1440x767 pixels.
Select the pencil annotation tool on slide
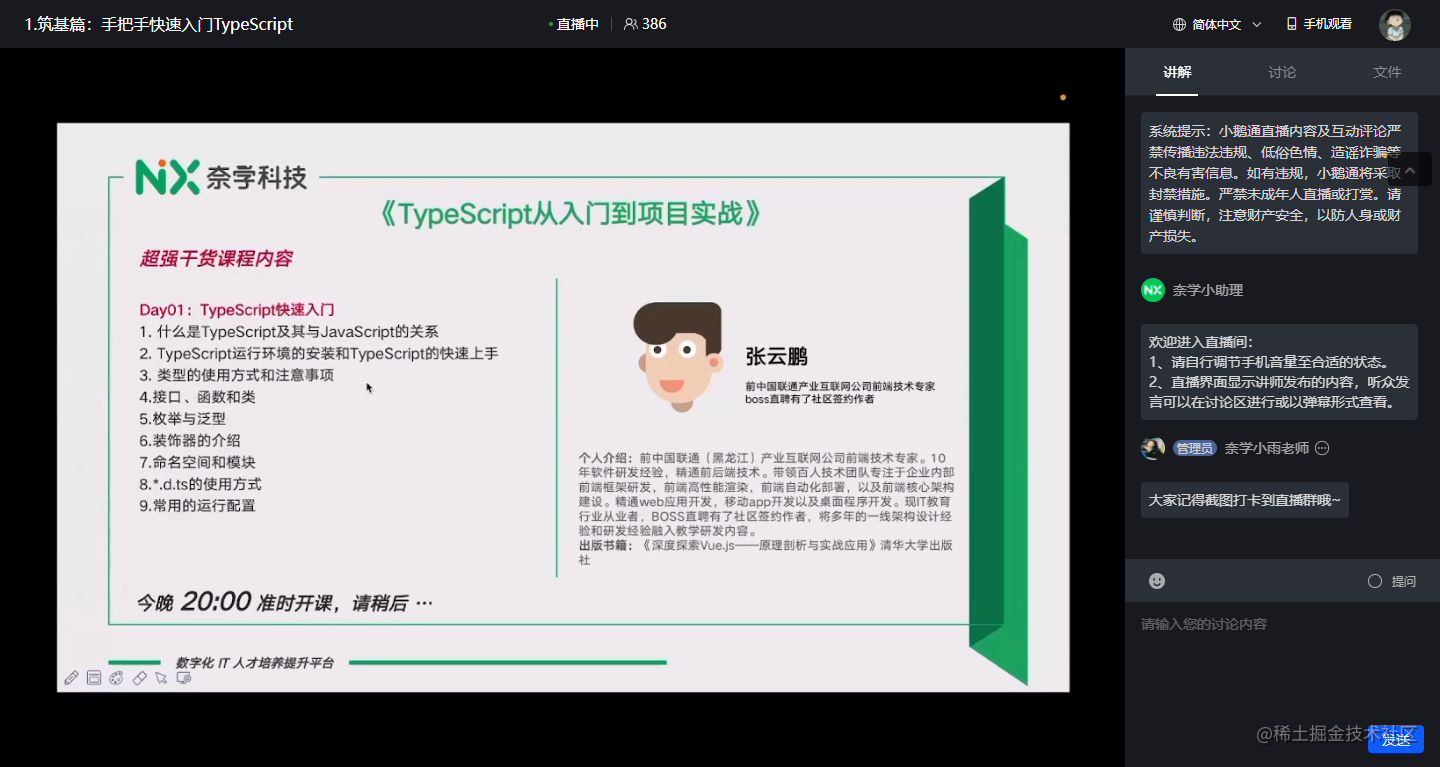(x=71, y=678)
